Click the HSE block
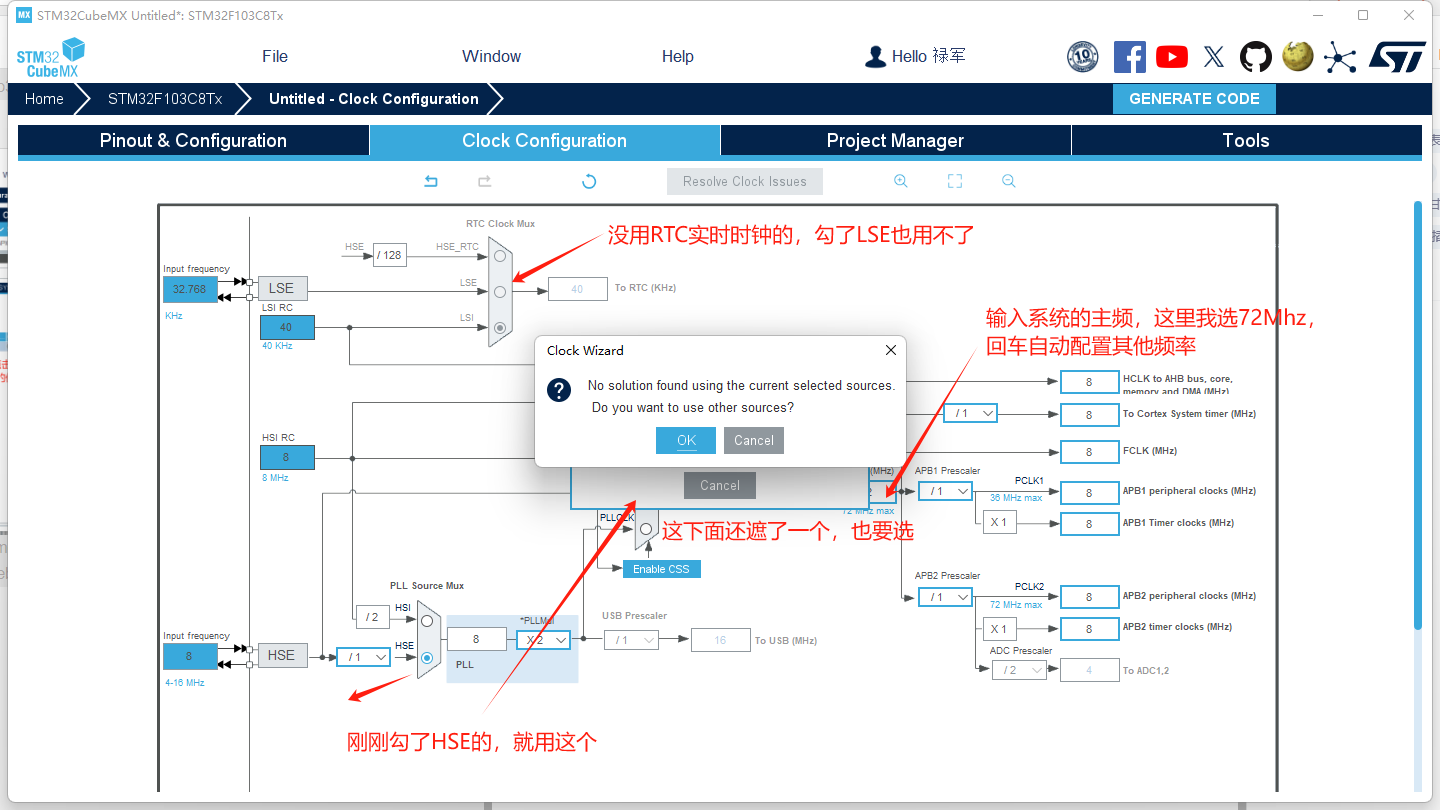Screen dimensions: 1440x810 (x=282, y=655)
